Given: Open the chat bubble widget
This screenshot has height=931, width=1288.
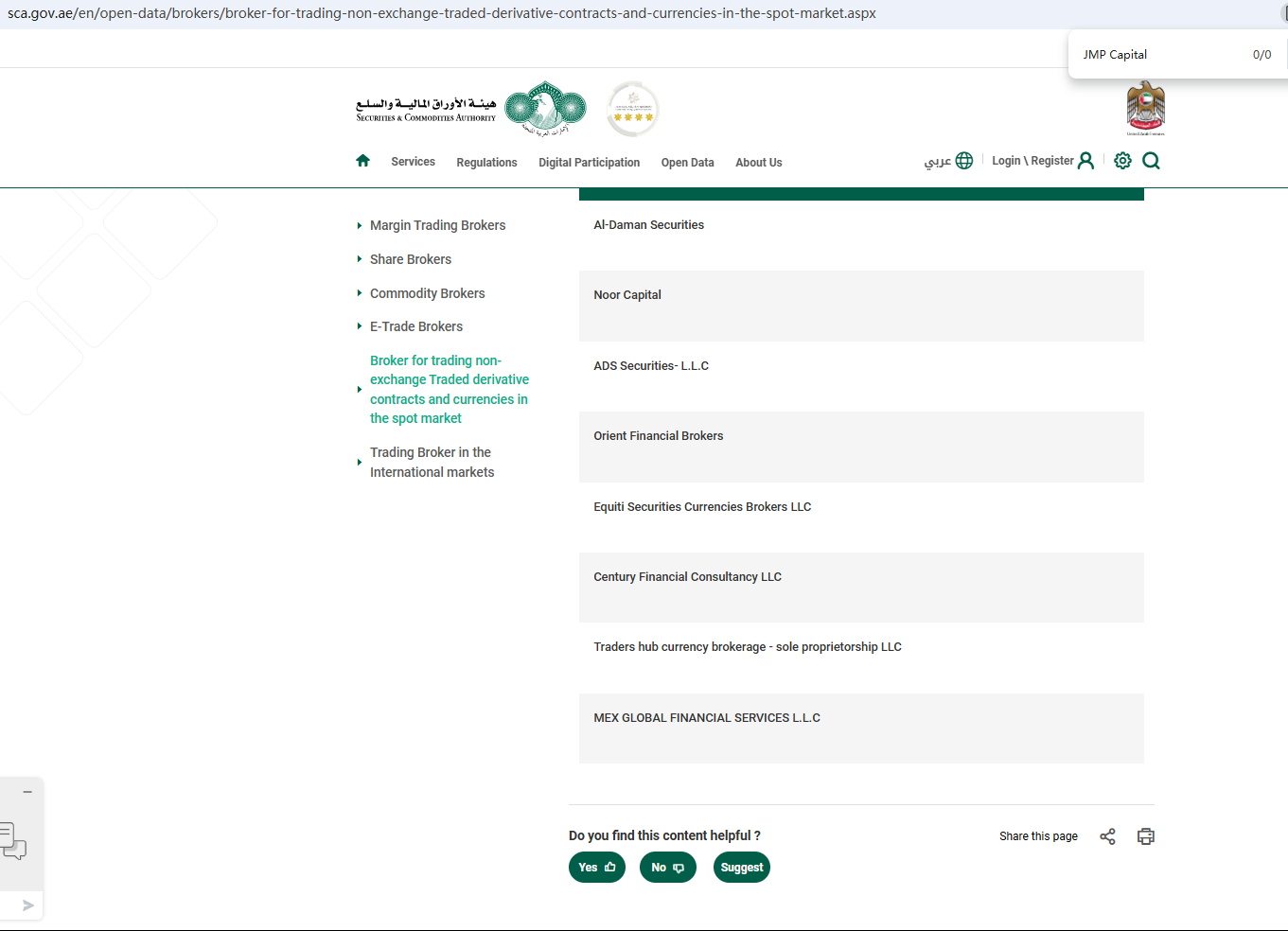Looking at the screenshot, I should click(x=12, y=840).
